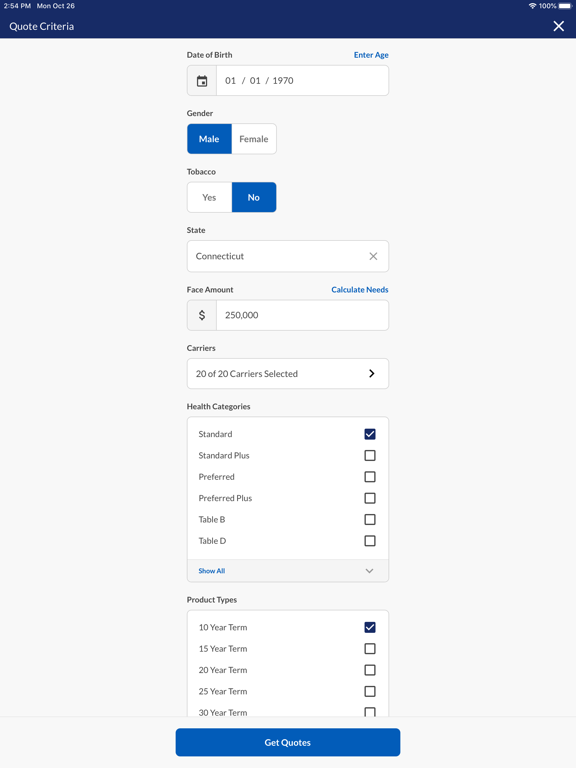The image size is (576, 768).
Task: Select Male gender
Action: coord(209,139)
